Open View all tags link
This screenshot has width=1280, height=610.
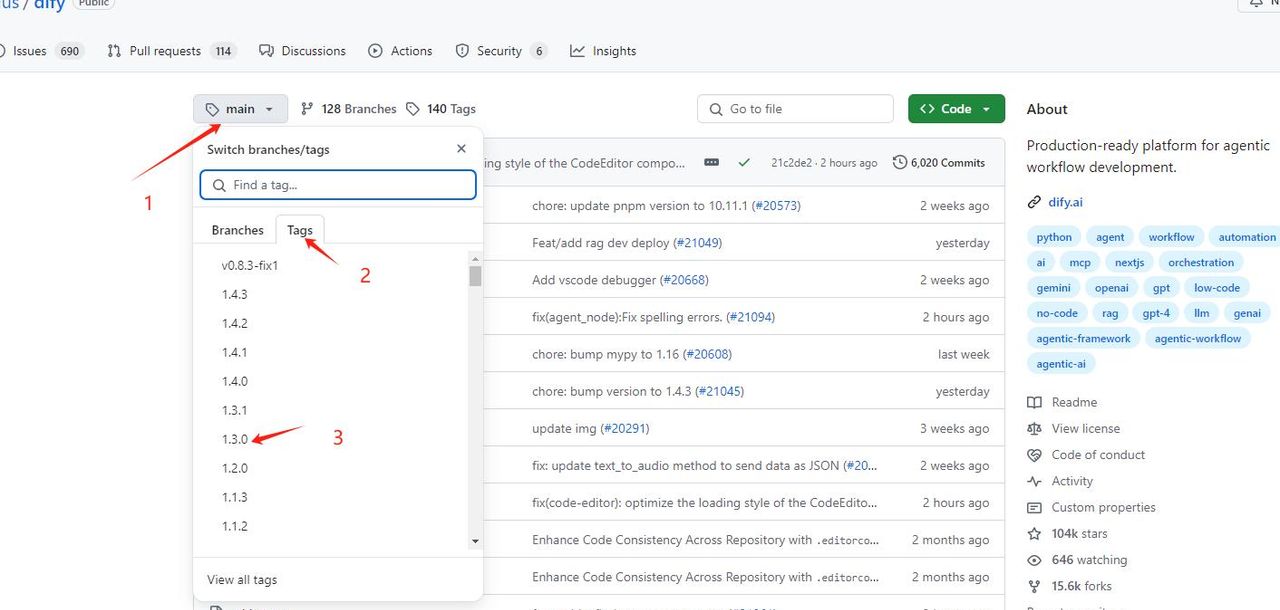point(242,580)
